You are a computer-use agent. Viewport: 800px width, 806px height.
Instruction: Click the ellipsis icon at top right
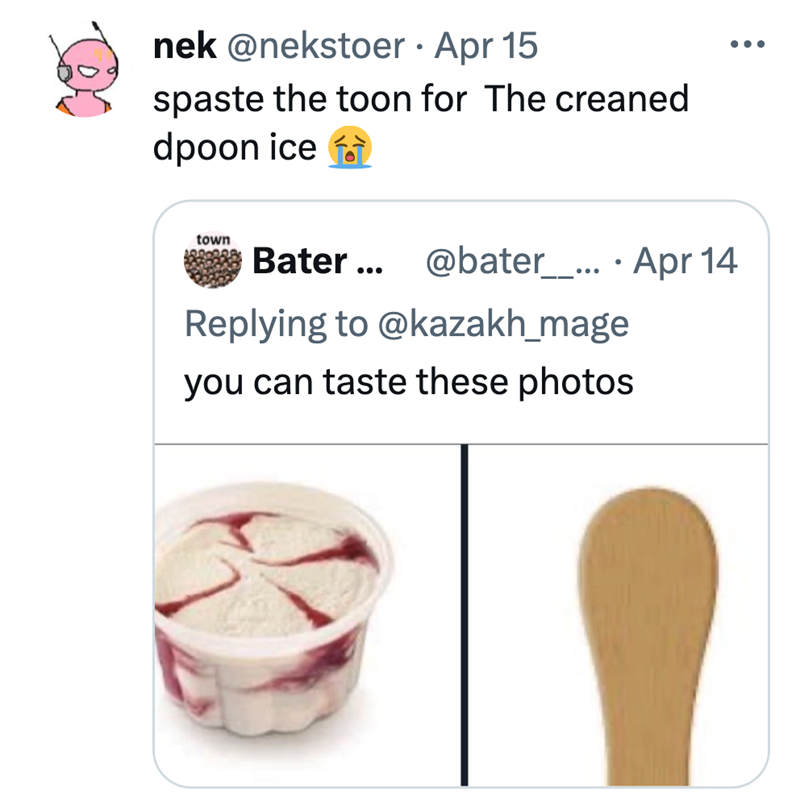pos(746,45)
